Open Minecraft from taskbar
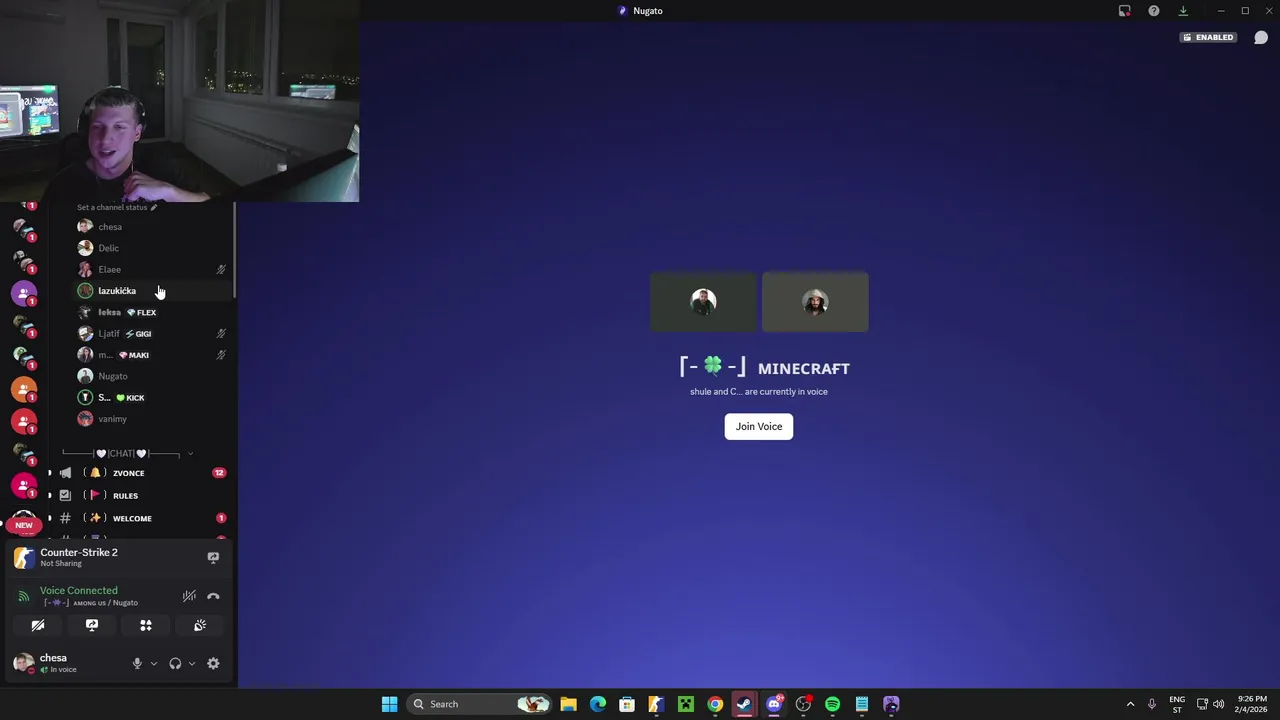 [x=686, y=704]
